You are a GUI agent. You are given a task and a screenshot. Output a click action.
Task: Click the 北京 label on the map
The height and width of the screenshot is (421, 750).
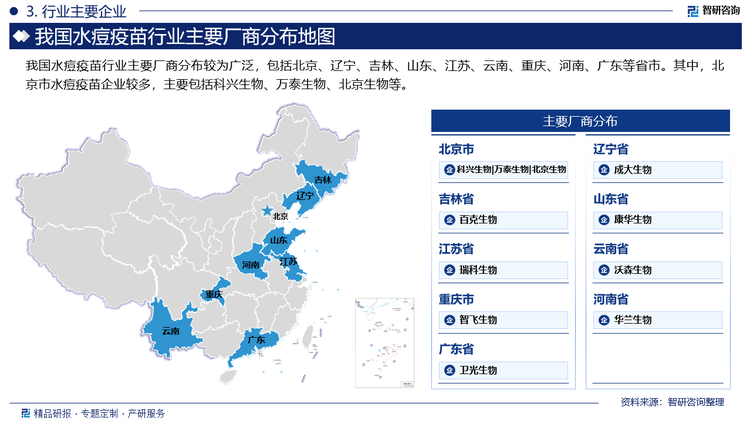pyautogui.click(x=280, y=217)
